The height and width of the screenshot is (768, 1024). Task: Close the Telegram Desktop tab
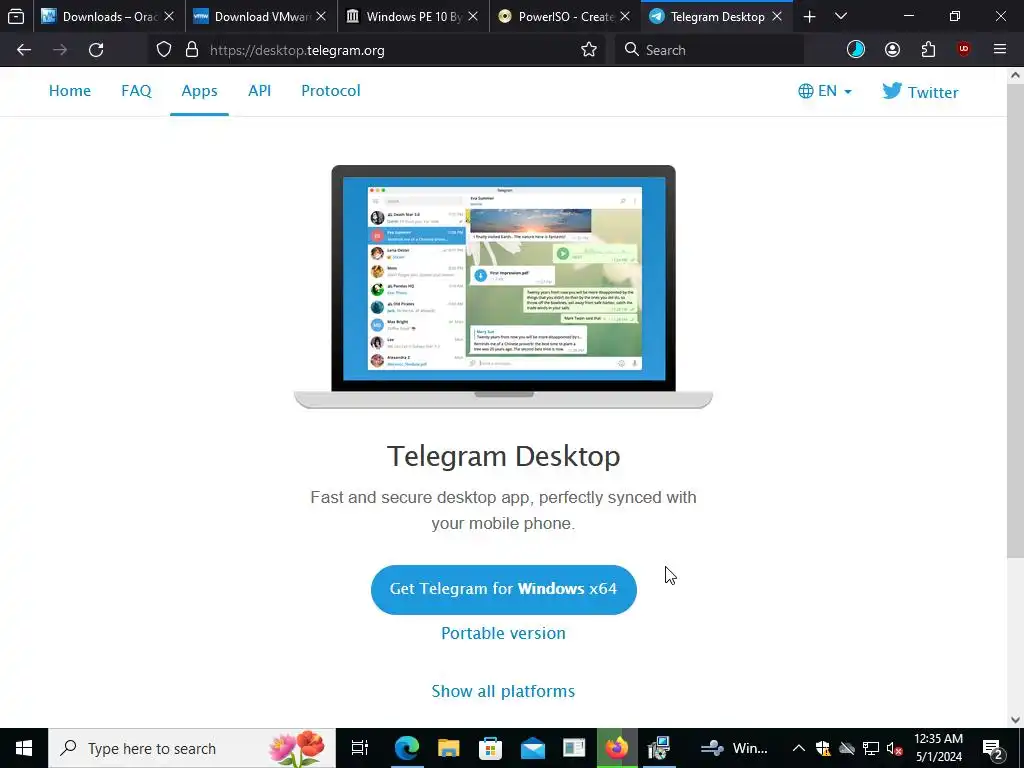(x=777, y=16)
